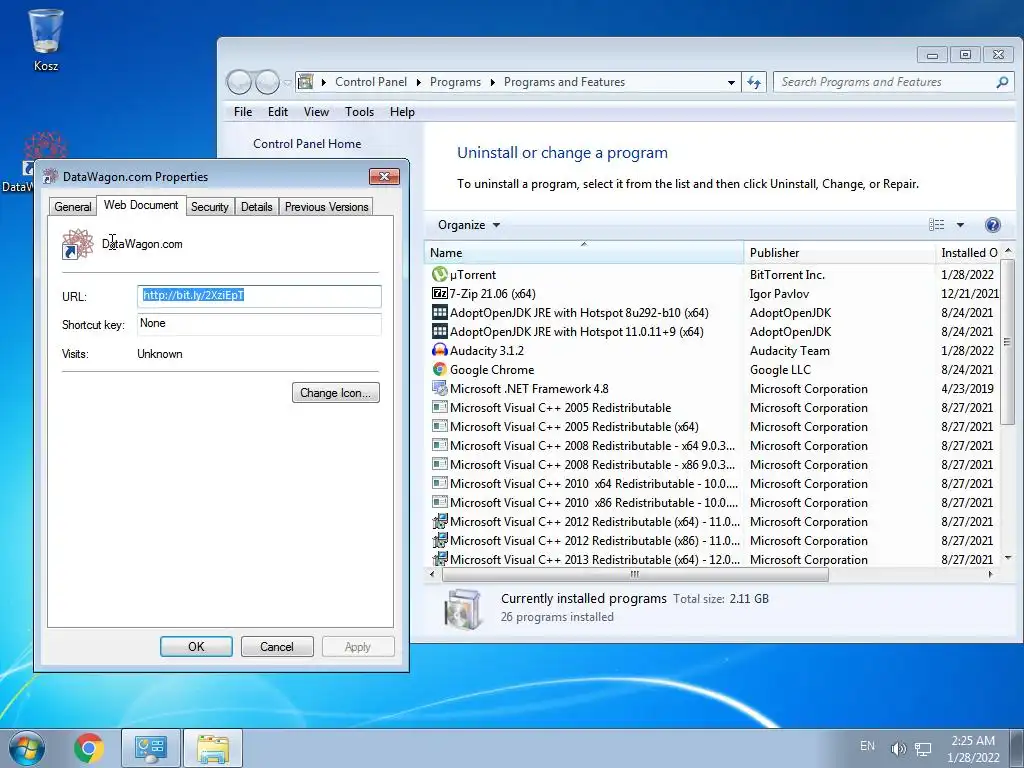The width and height of the screenshot is (1024, 768).
Task: Click AdoptOpenJDK JRE 8u292-b10 program icon
Action: pyautogui.click(x=440, y=313)
